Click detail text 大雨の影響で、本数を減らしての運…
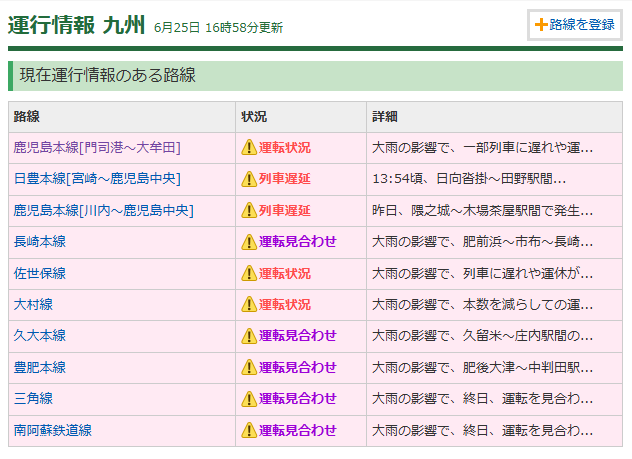 click(x=482, y=305)
